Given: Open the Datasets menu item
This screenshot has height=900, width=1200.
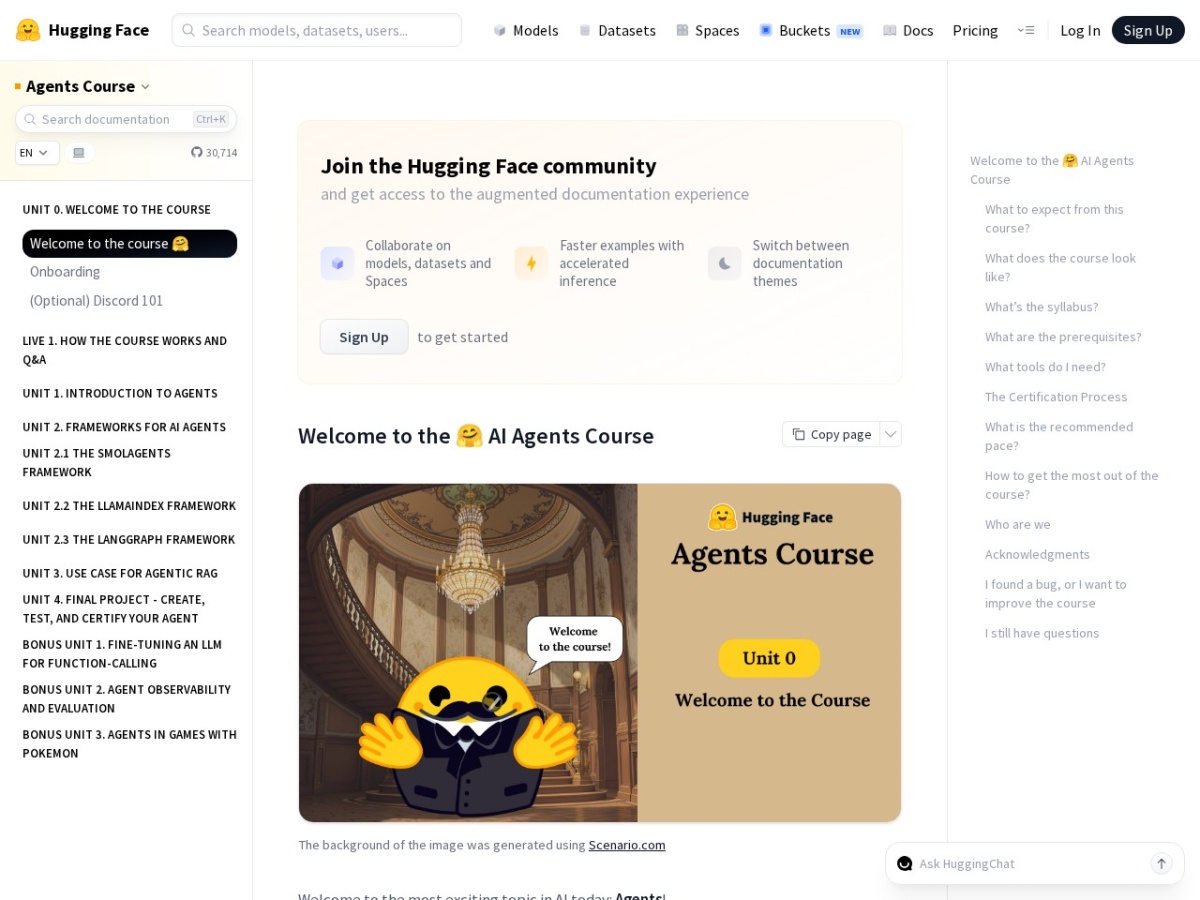Looking at the screenshot, I should coord(617,30).
